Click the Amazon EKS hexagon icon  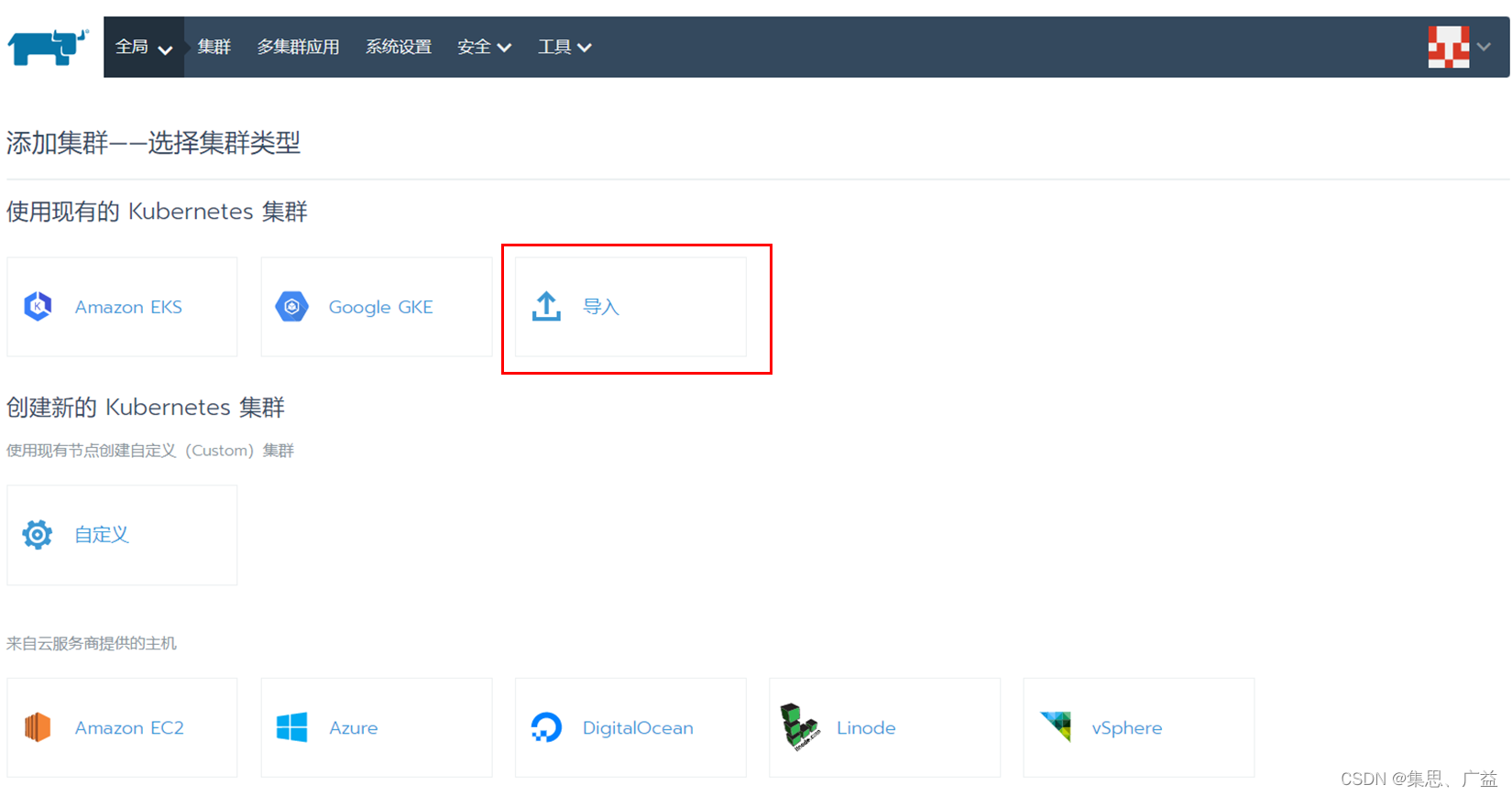point(38,306)
